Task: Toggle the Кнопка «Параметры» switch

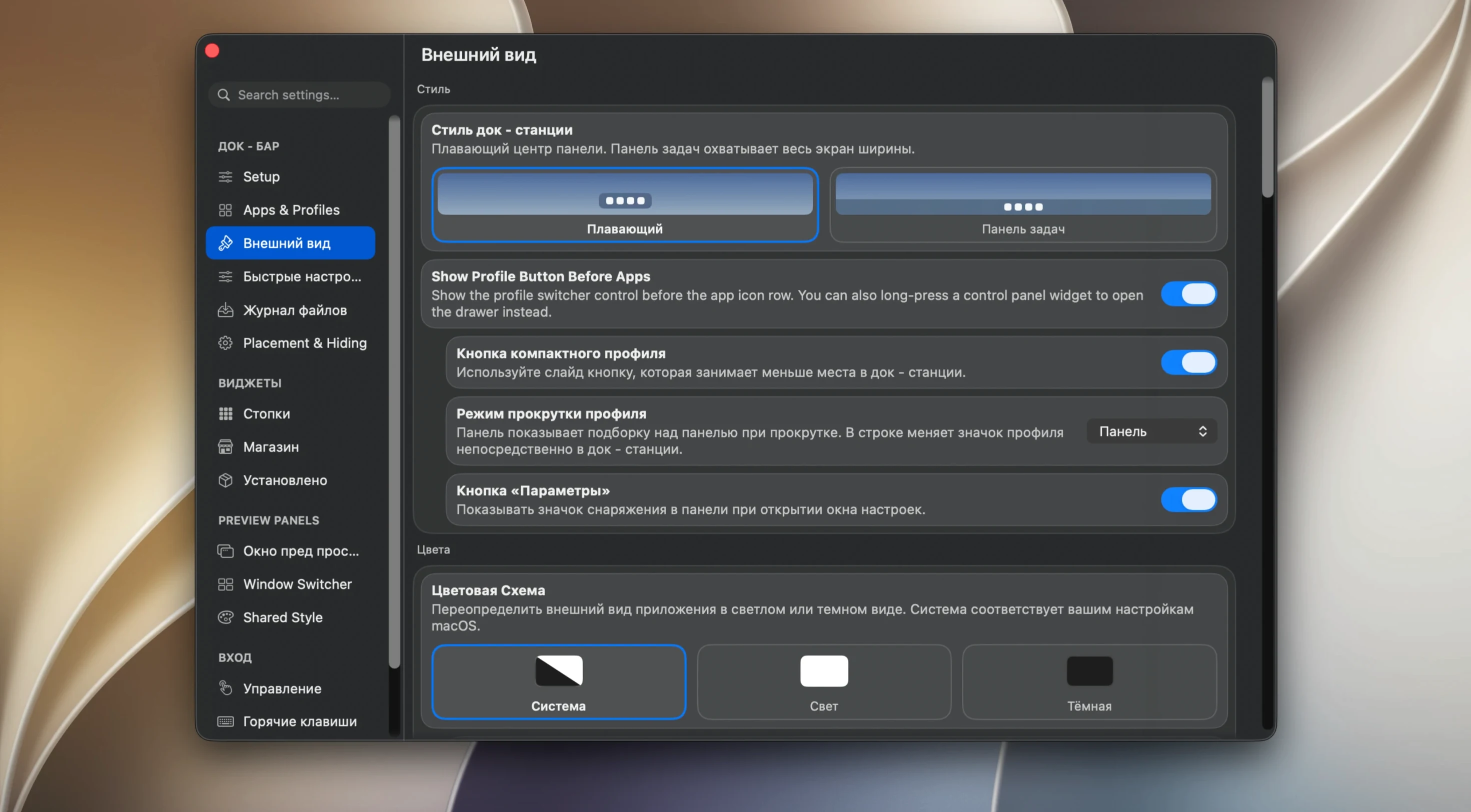Action: (x=1188, y=499)
